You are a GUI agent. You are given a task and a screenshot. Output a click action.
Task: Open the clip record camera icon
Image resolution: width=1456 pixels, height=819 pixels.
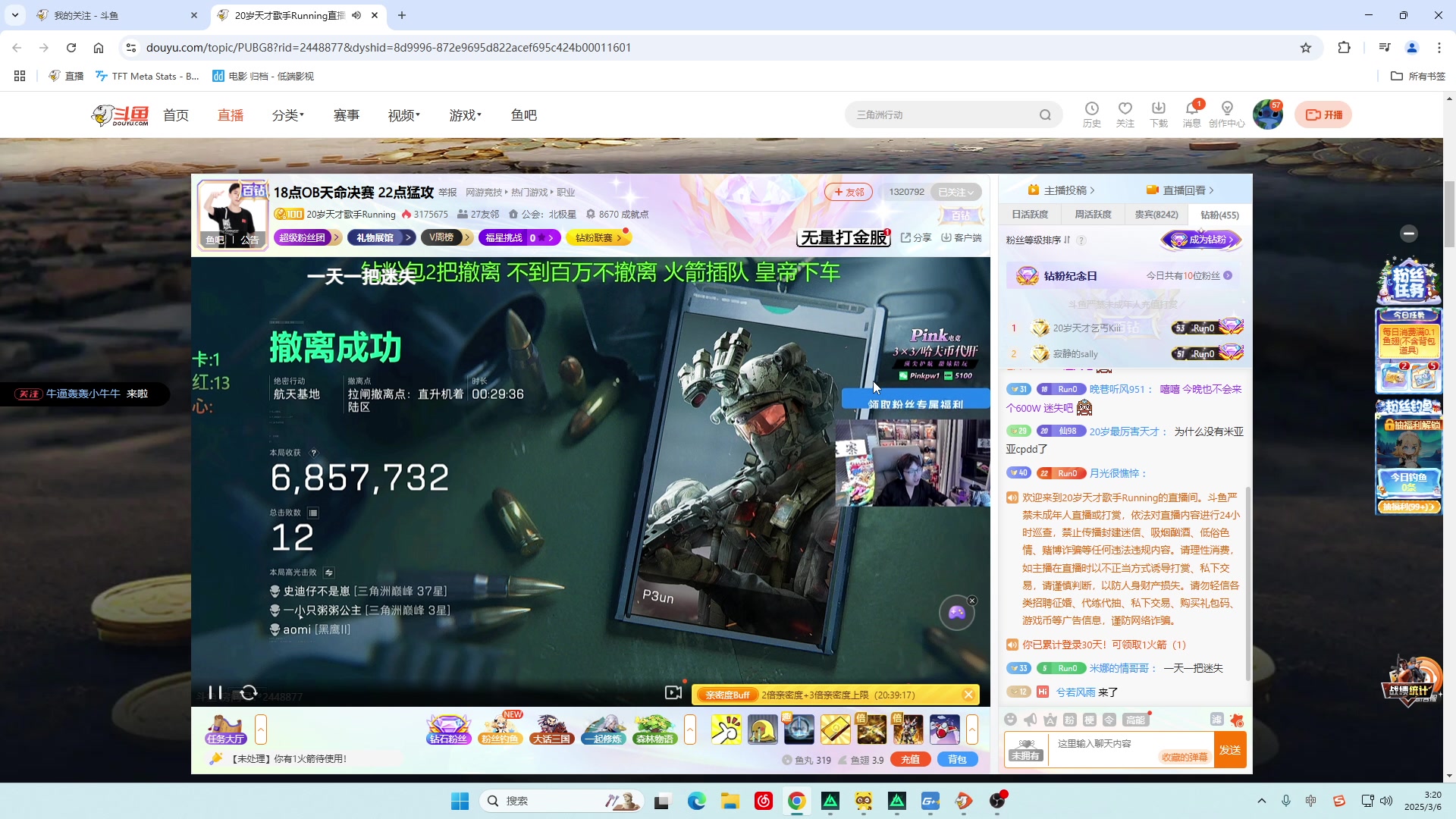673,692
